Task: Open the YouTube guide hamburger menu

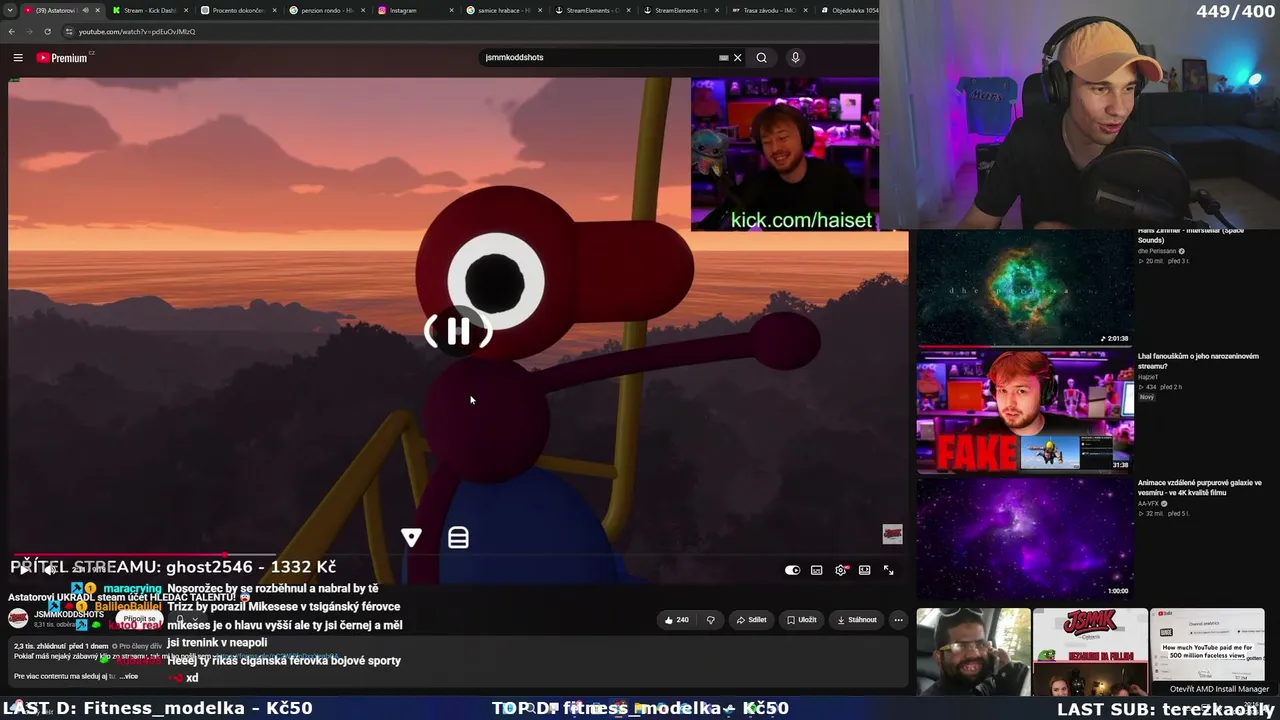Action: click(18, 58)
